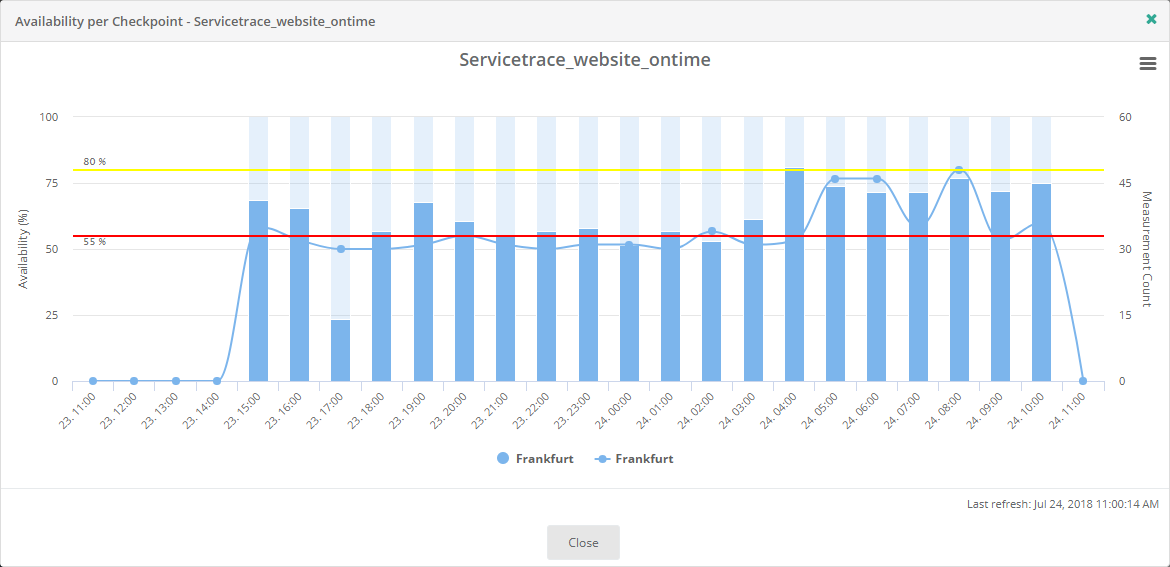The width and height of the screenshot is (1170, 567).
Task: Click the line marker at 24. 02:00
Action: point(712,231)
